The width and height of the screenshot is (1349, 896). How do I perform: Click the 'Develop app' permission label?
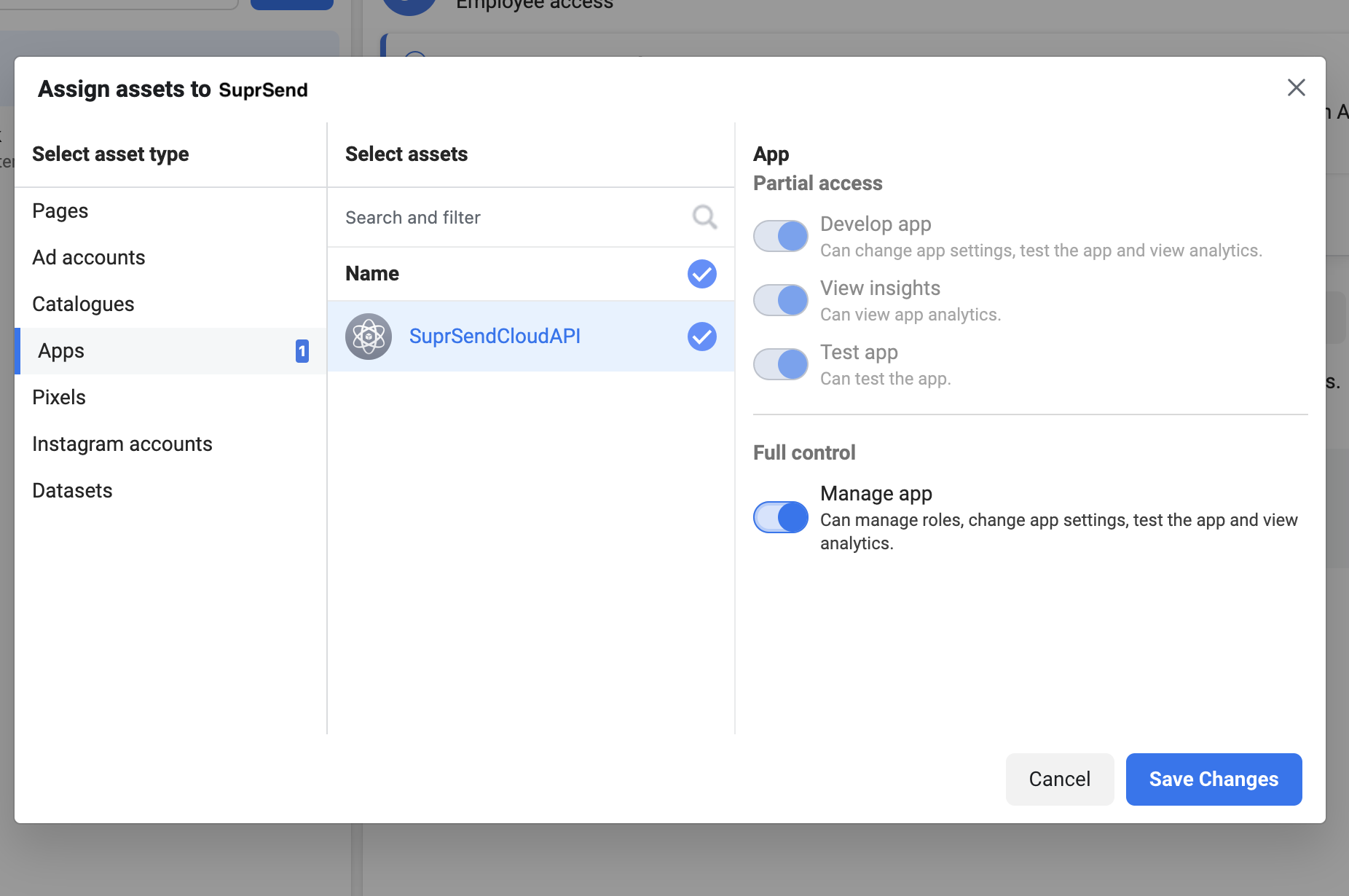(x=876, y=224)
